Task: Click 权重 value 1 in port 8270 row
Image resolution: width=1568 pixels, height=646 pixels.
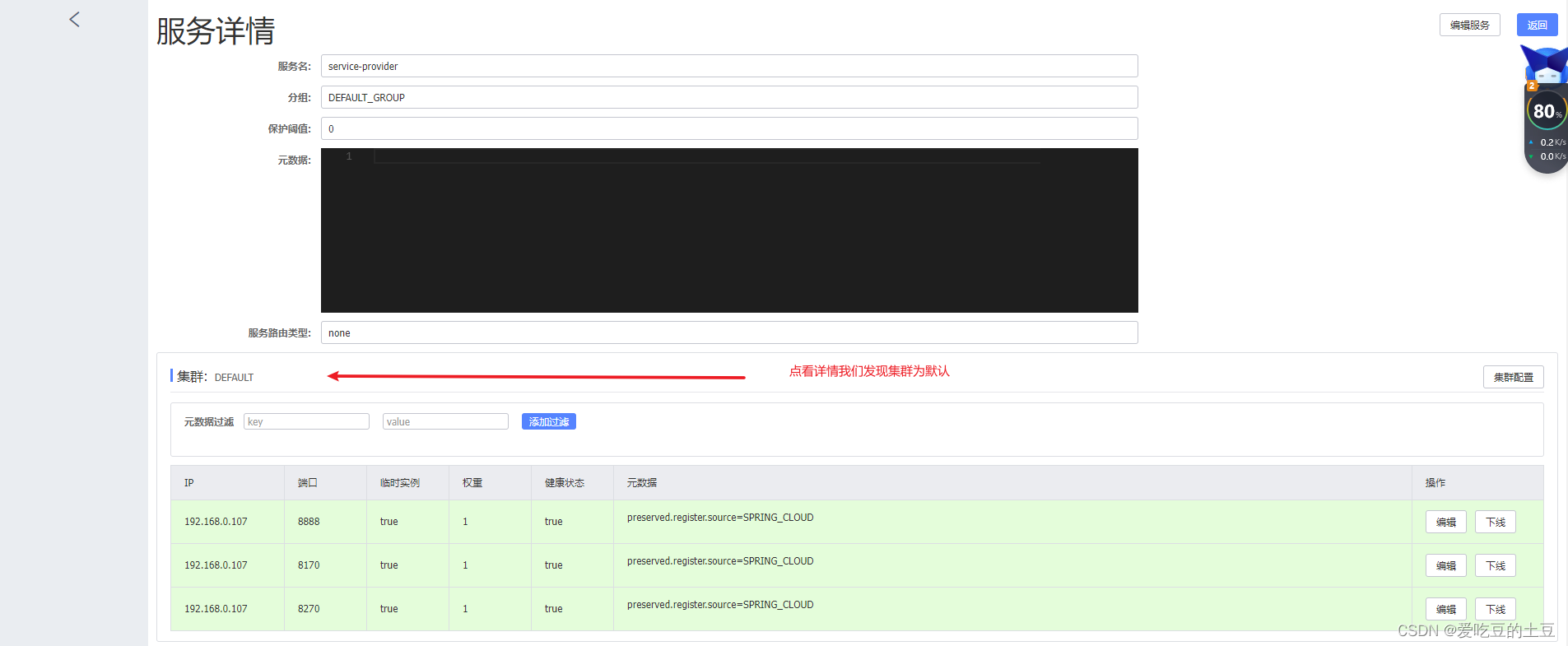Action: [465, 609]
